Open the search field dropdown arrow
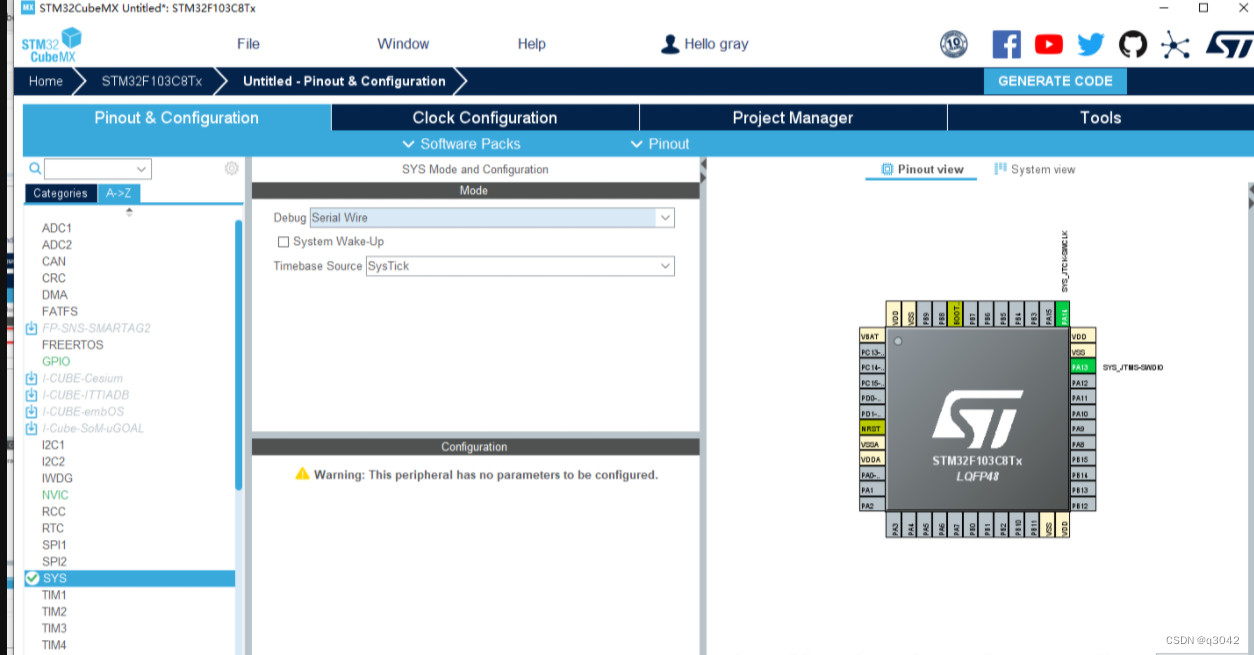Viewport: 1254px width, 655px height. click(x=142, y=169)
